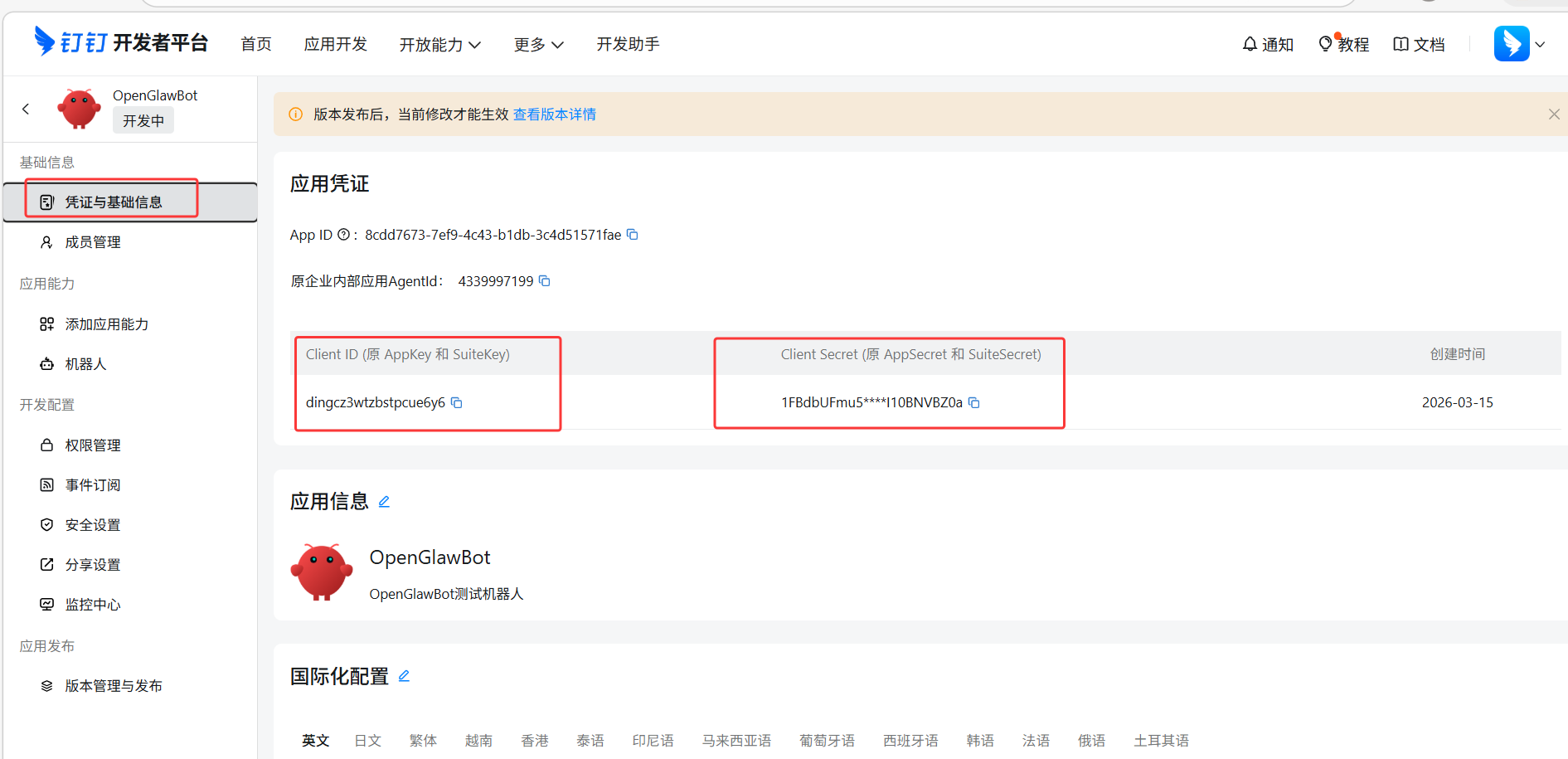Open 教程 tutorial lightbulb icon
Viewport: 1568px width, 759px height.
tap(1325, 44)
